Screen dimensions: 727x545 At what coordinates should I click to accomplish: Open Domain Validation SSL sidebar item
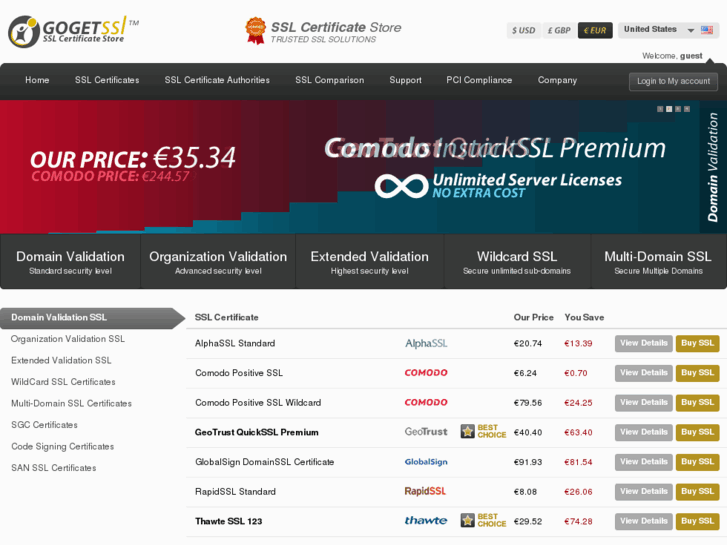[x=93, y=318]
